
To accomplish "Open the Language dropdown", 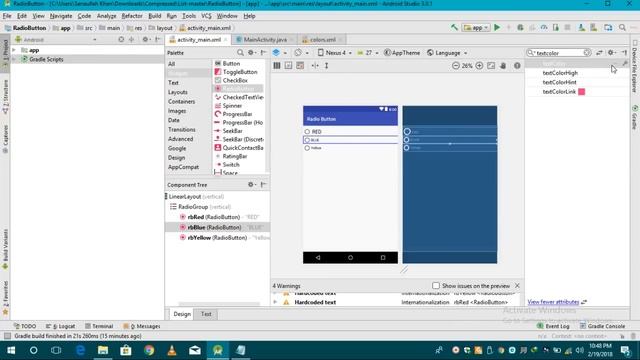I will pos(447,53).
